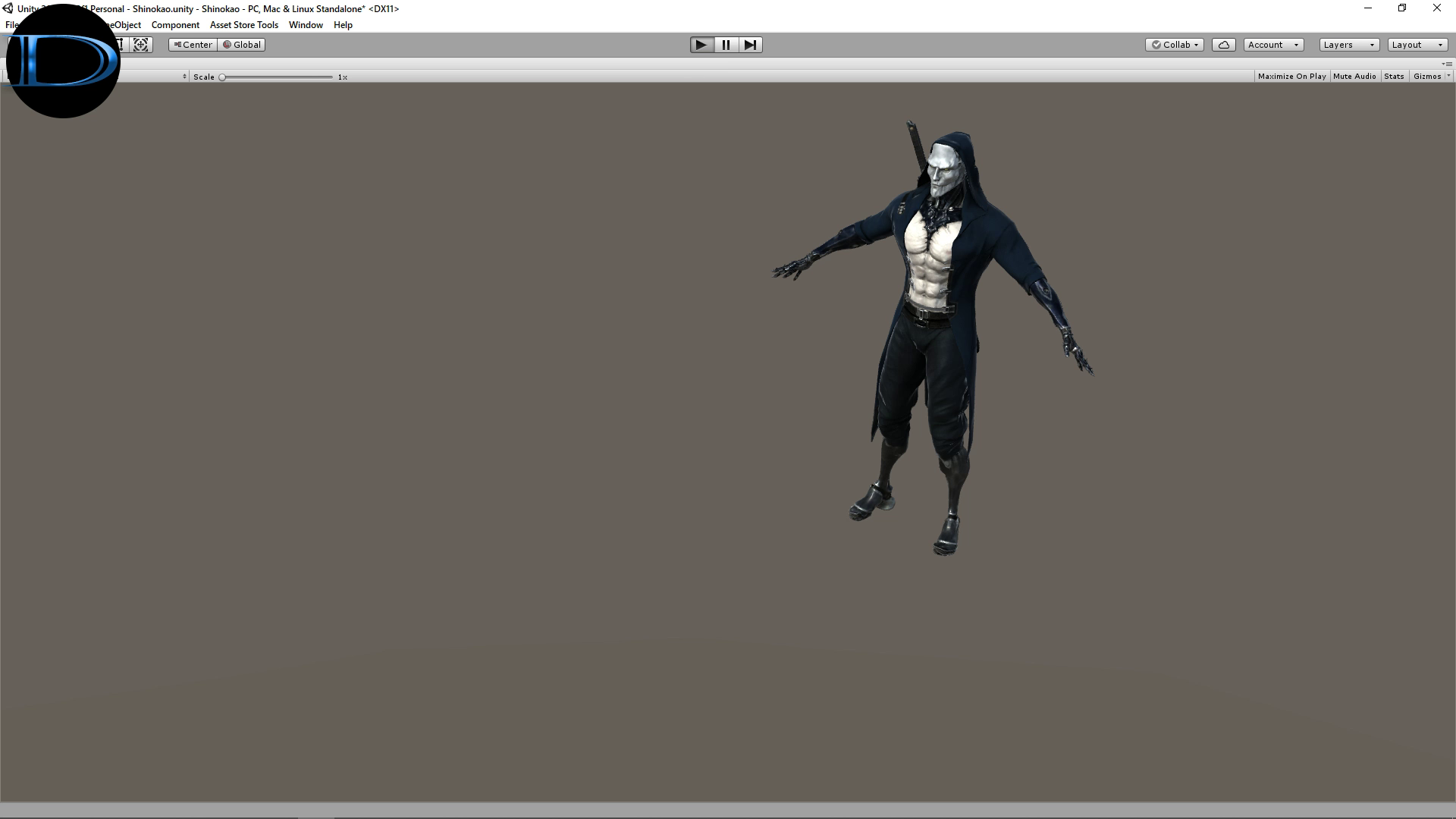The height and width of the screenshot is (819, 1456).
Task: Open the Unity cloud services icon
Action: [1223, 45]
